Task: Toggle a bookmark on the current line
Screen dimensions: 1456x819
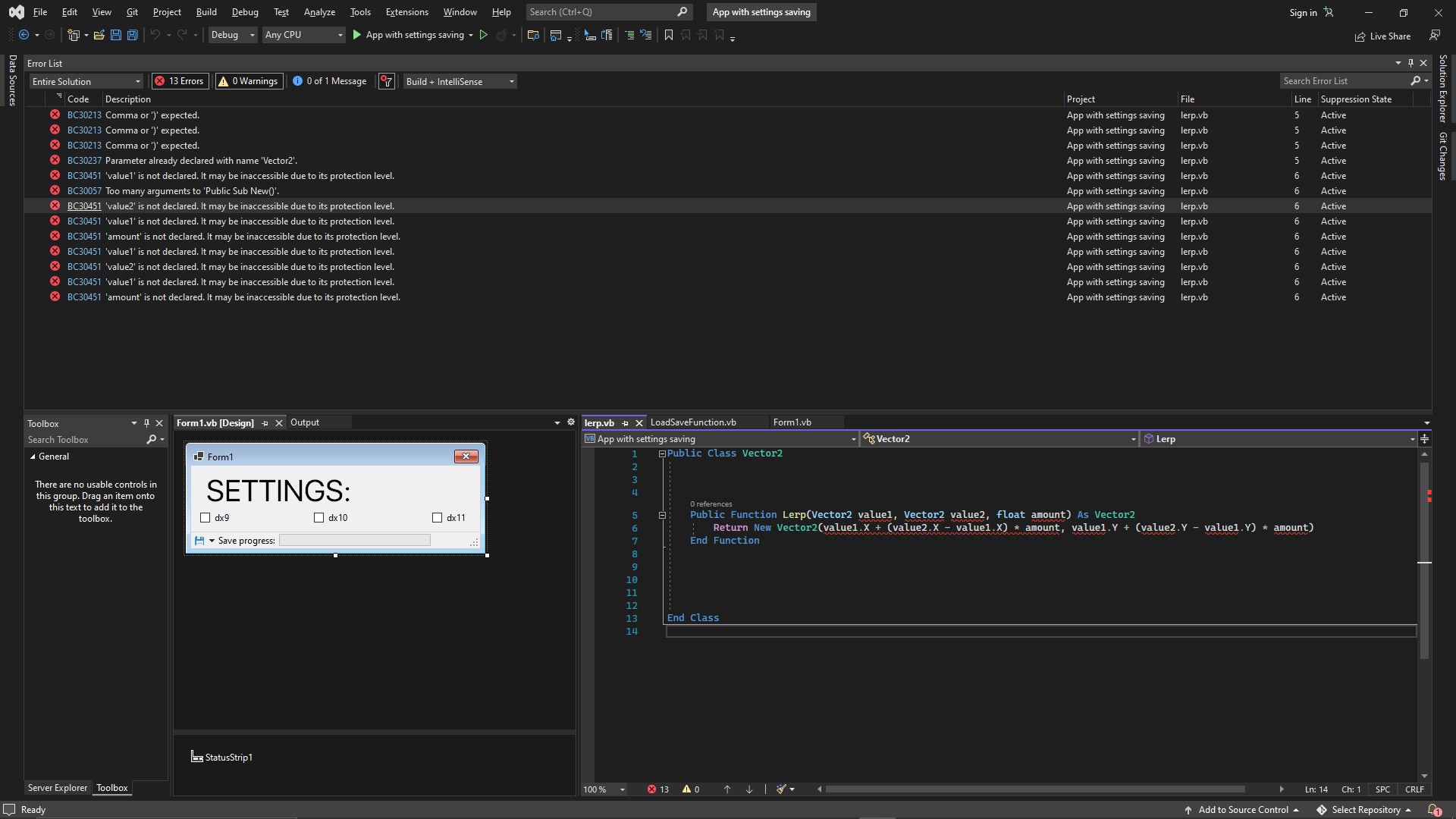Action: (x=668, y=35)
